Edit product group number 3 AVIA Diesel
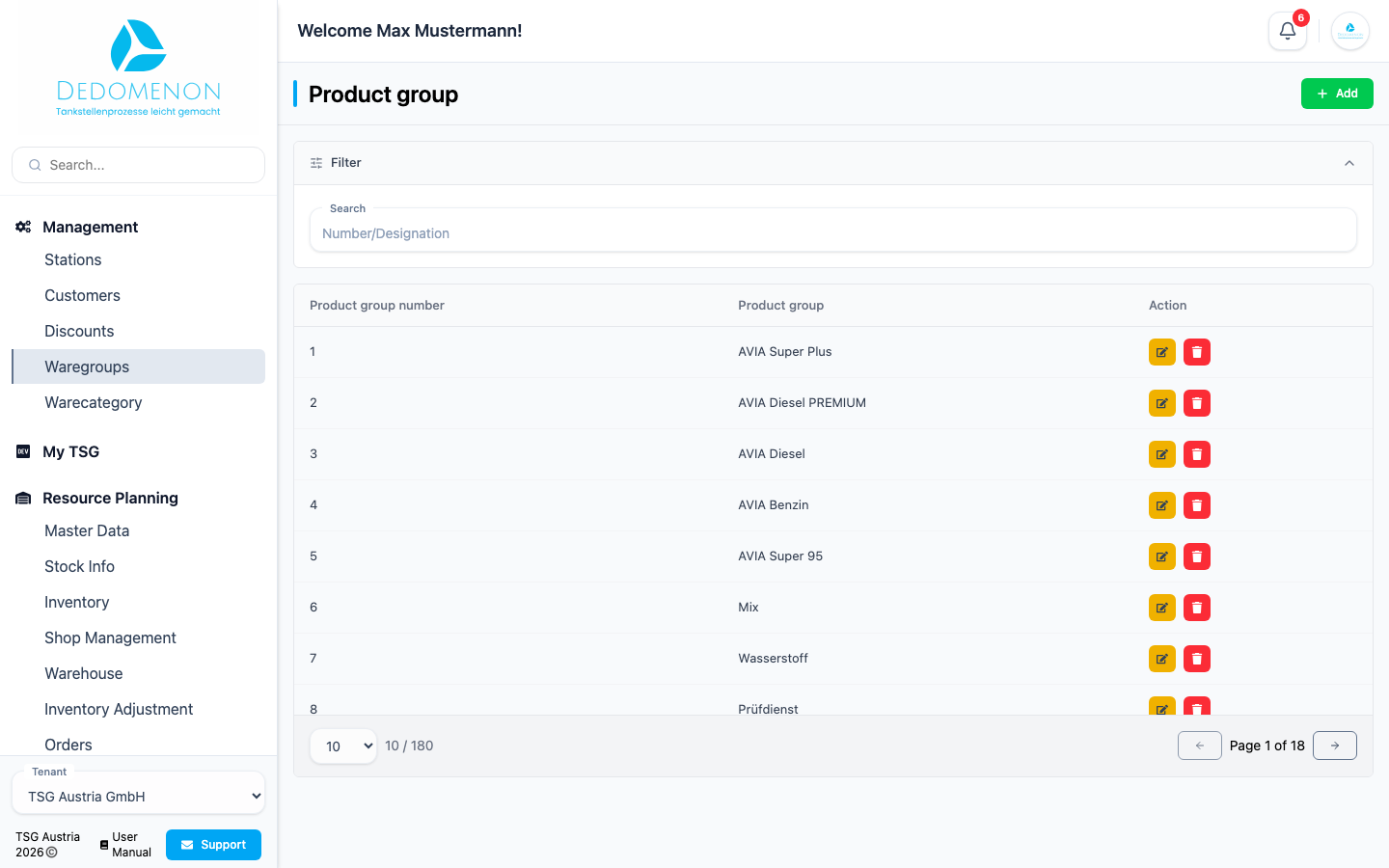Image resolution: width=1389 pixels, height=868 pixels. point(1162,454)
